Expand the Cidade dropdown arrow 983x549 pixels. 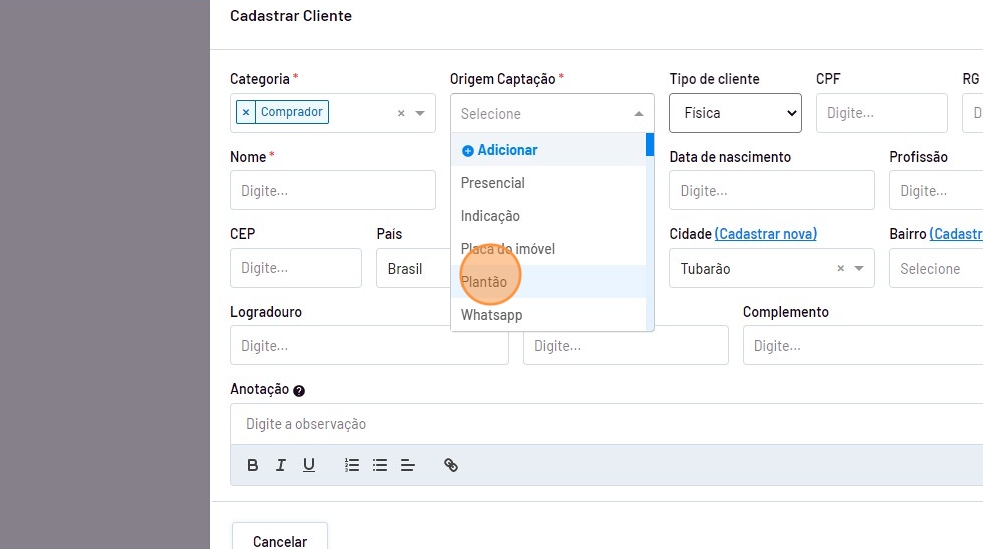pos(860,268)
